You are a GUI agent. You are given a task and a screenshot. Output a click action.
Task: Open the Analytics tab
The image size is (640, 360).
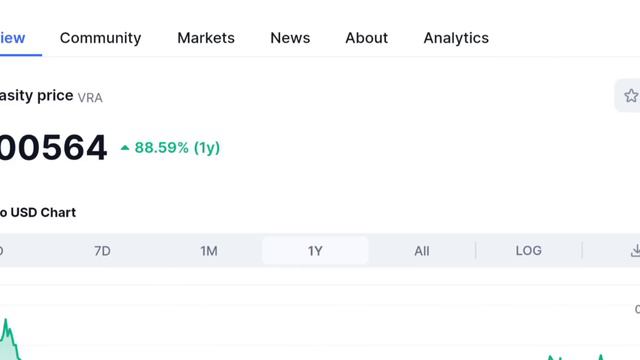coord(456,38)
